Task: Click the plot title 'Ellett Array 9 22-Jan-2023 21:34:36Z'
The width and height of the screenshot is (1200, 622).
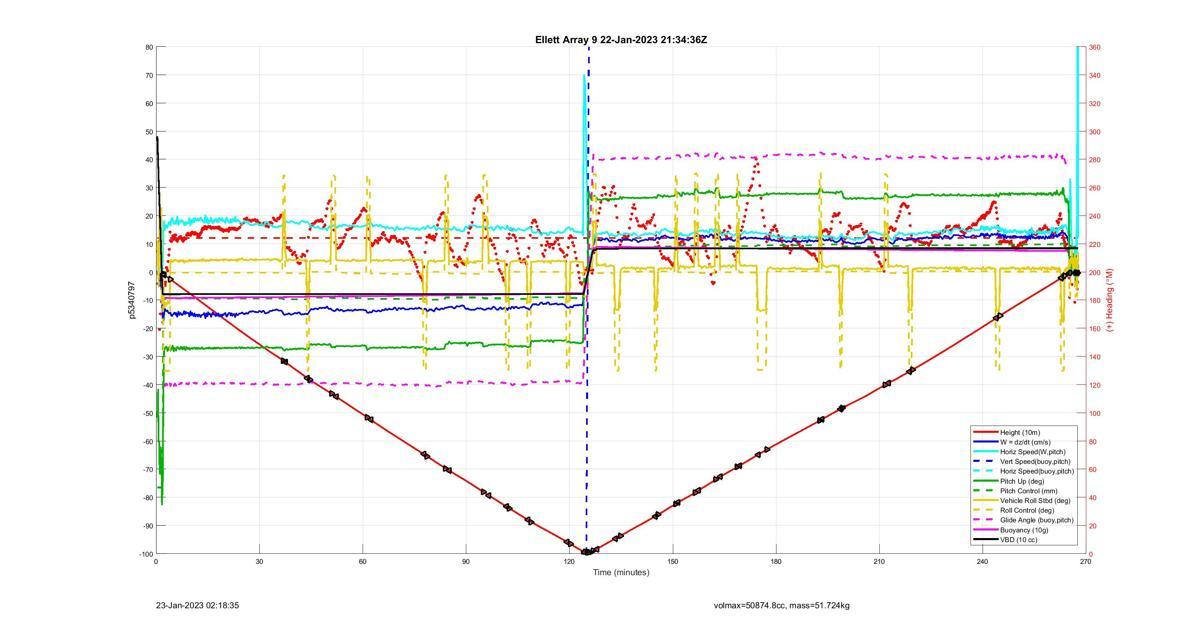Action: click(621, 40)
